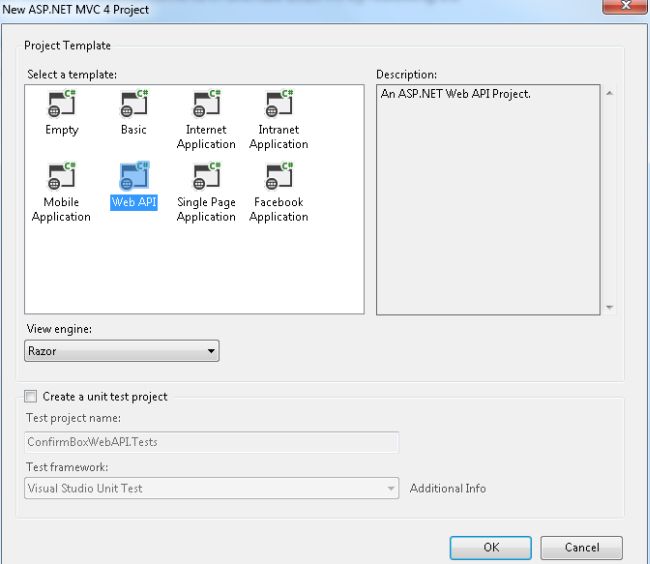Viewport: 650px width, 564px height.
Task: Open the Visual Studio Unit Test framework dropdown
Action: (x=211, y=488)
